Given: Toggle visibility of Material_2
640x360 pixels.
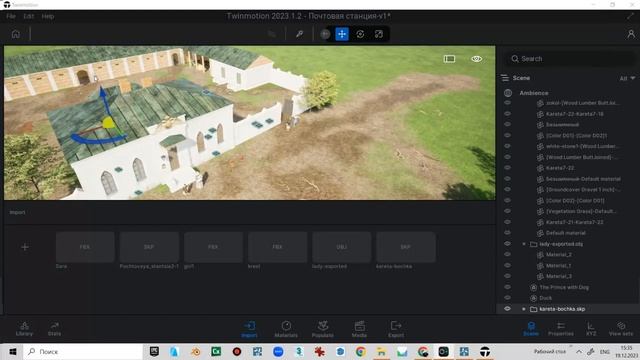Looking at the screenshot, I should 507,254.
